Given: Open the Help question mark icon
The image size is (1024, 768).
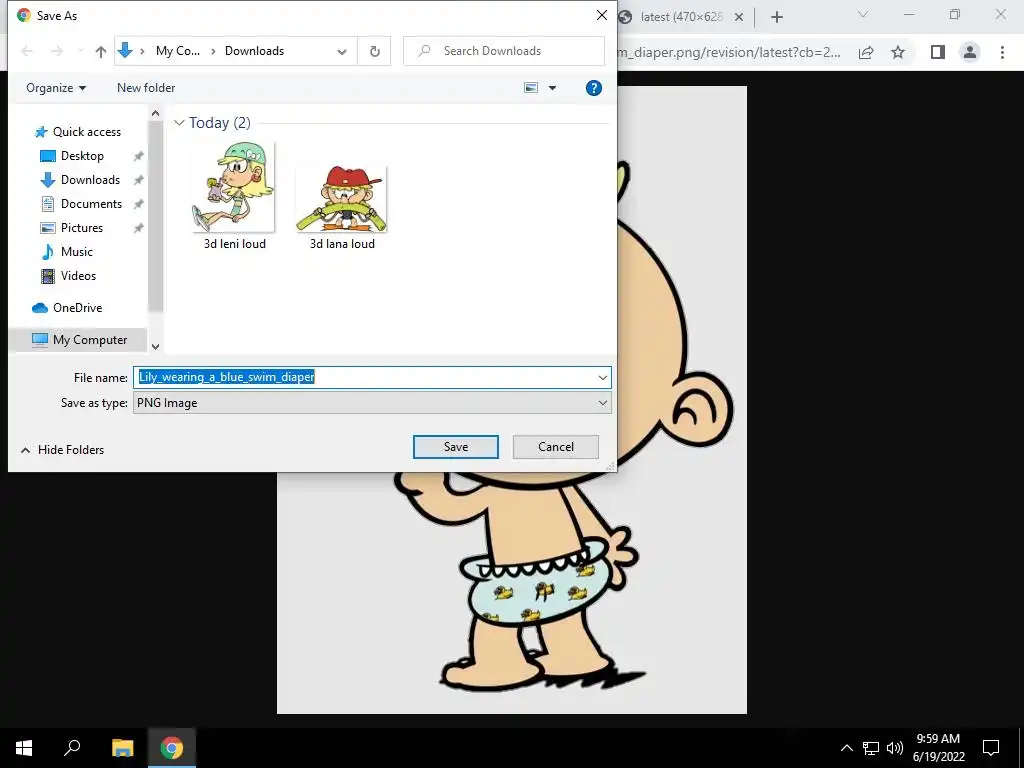Looking at the screenshot, I should [594, 88].
